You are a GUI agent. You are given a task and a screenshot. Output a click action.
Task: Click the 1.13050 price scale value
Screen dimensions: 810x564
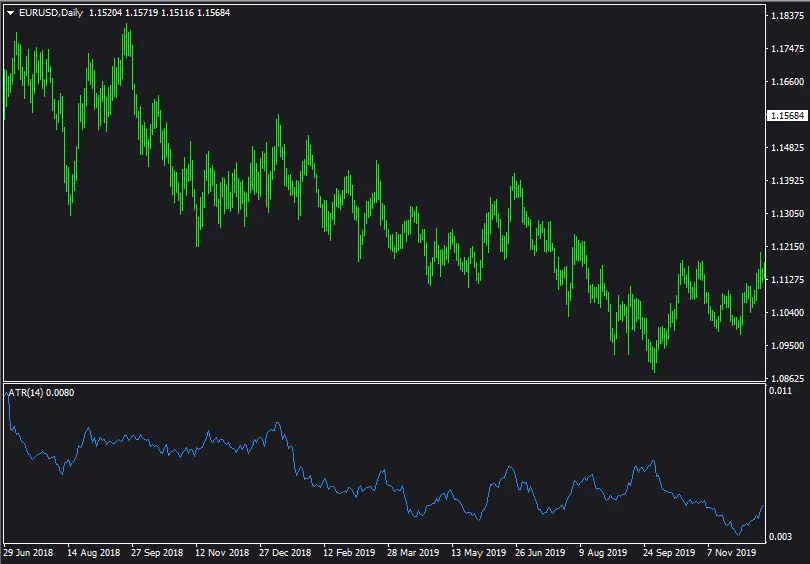(x=787, y=214)
